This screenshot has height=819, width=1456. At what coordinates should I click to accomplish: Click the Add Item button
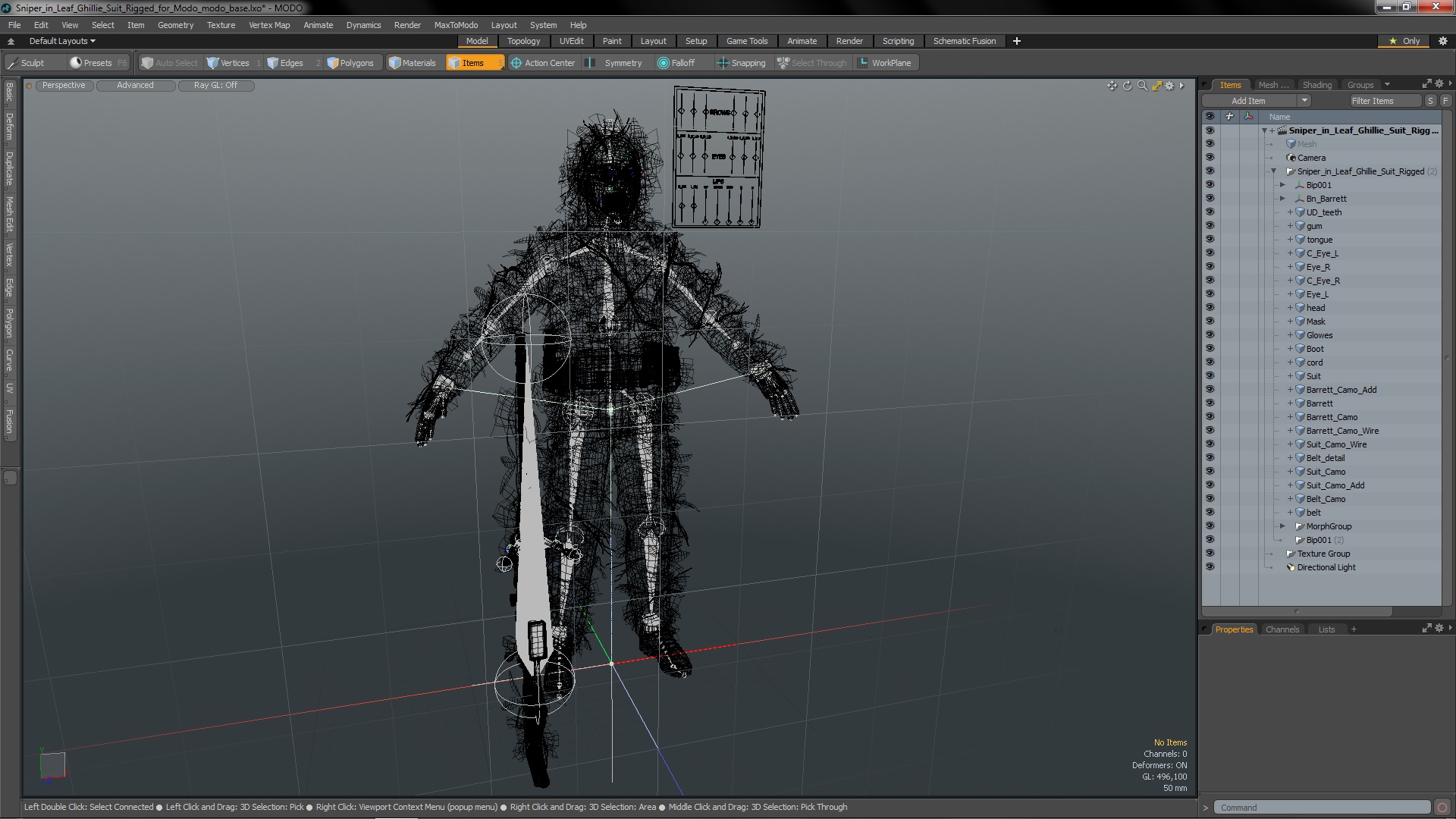pyautogui.click(x=1248, y=101)
